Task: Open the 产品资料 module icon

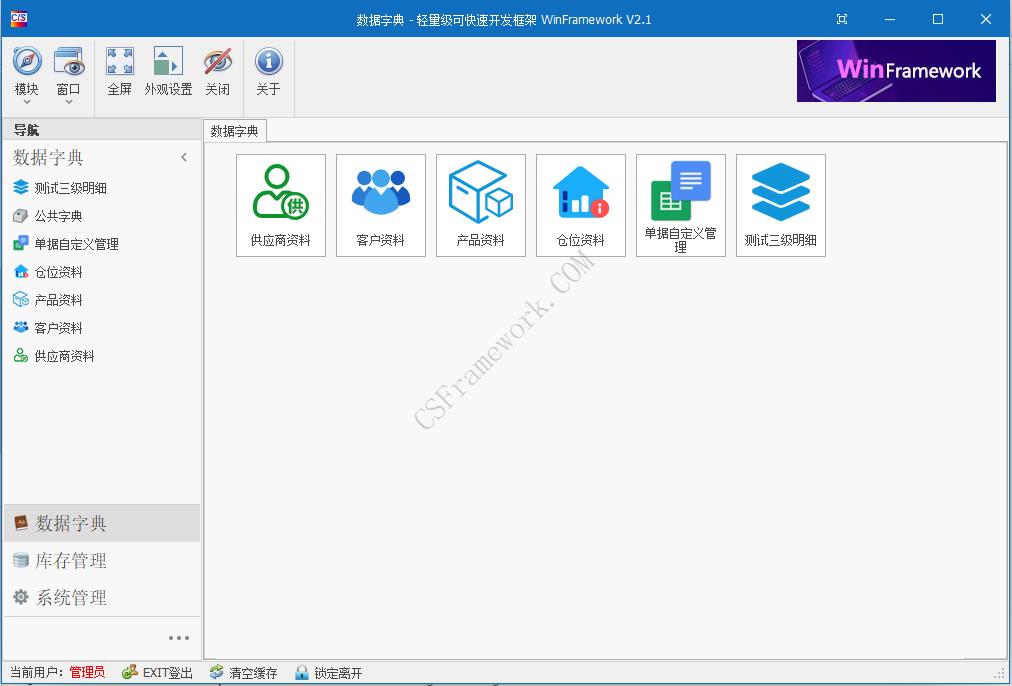Action: (x=480, y=205)
